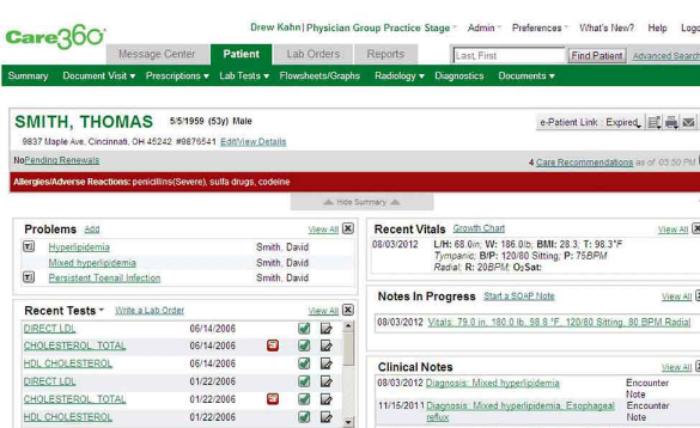Click the Recent Tests vertical scrollbar thumb
The height and width of the screenshot is (428, 700).
tap(349, 349)
